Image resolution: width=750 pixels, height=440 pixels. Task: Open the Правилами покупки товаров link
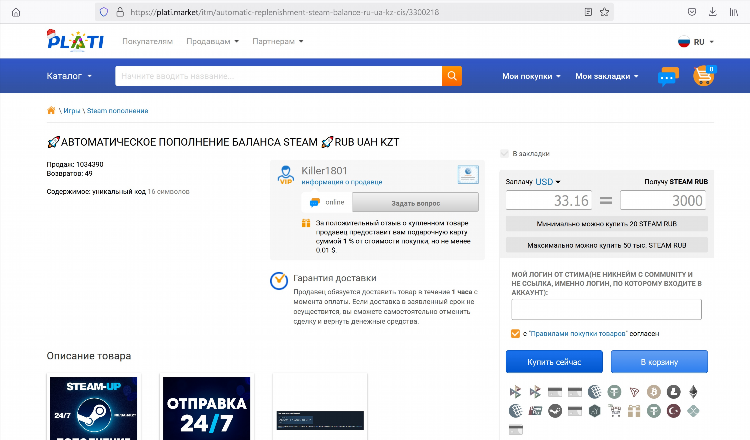pyautogui.click(x=577, y=333)
